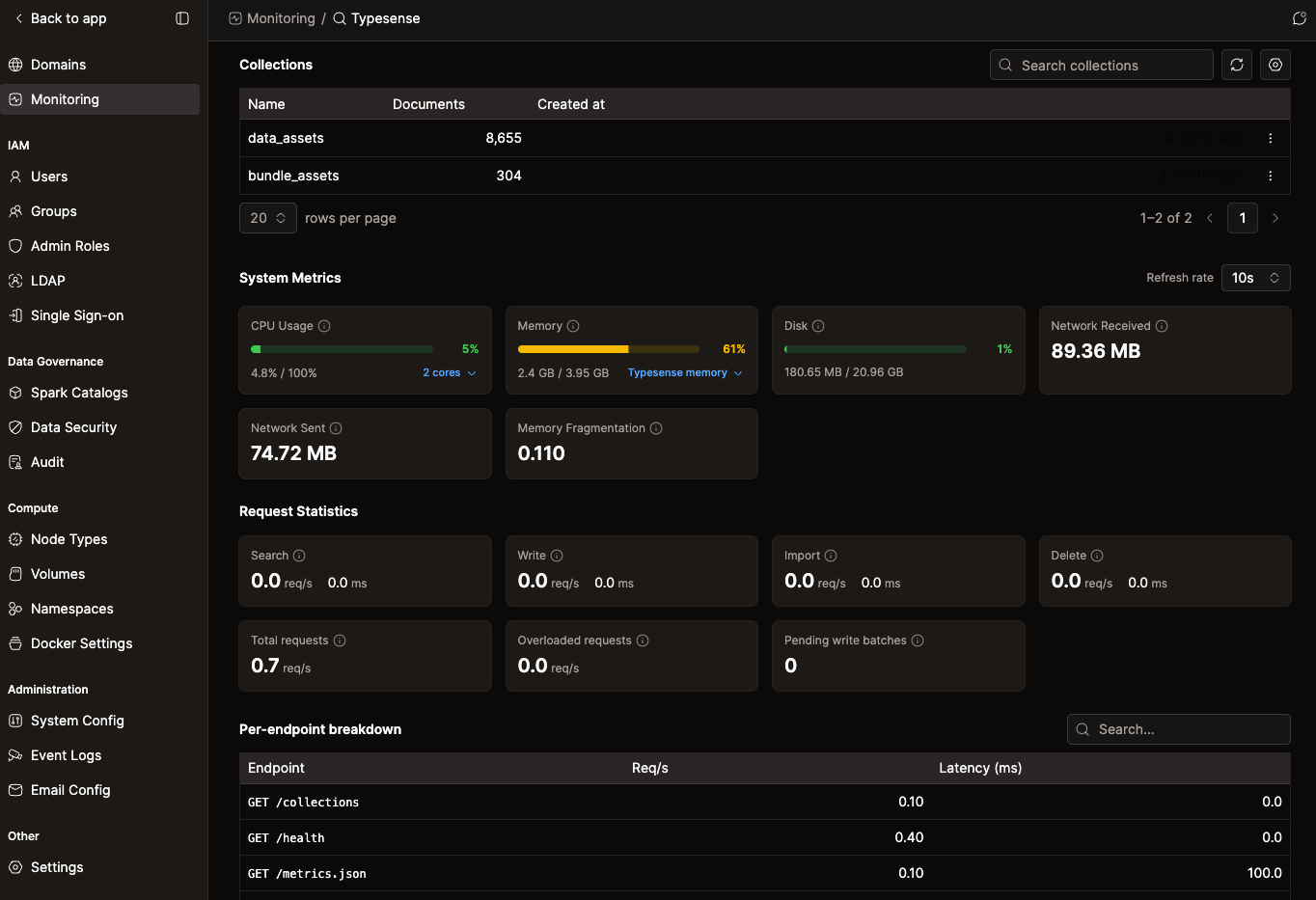1316x900 pixels.
Task: Click page 1 pagination button
Action: tap(1243, 218)
